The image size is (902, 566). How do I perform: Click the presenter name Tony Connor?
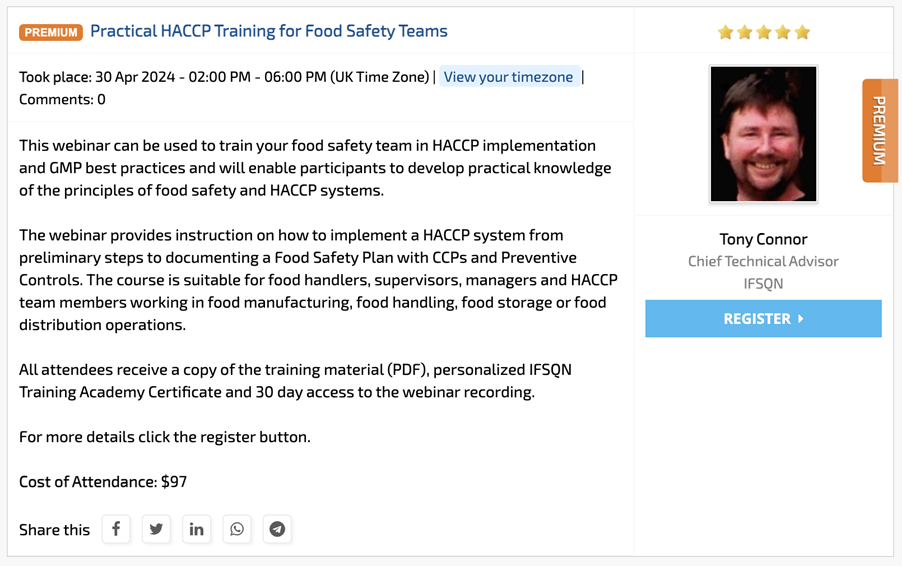(763, 239)
